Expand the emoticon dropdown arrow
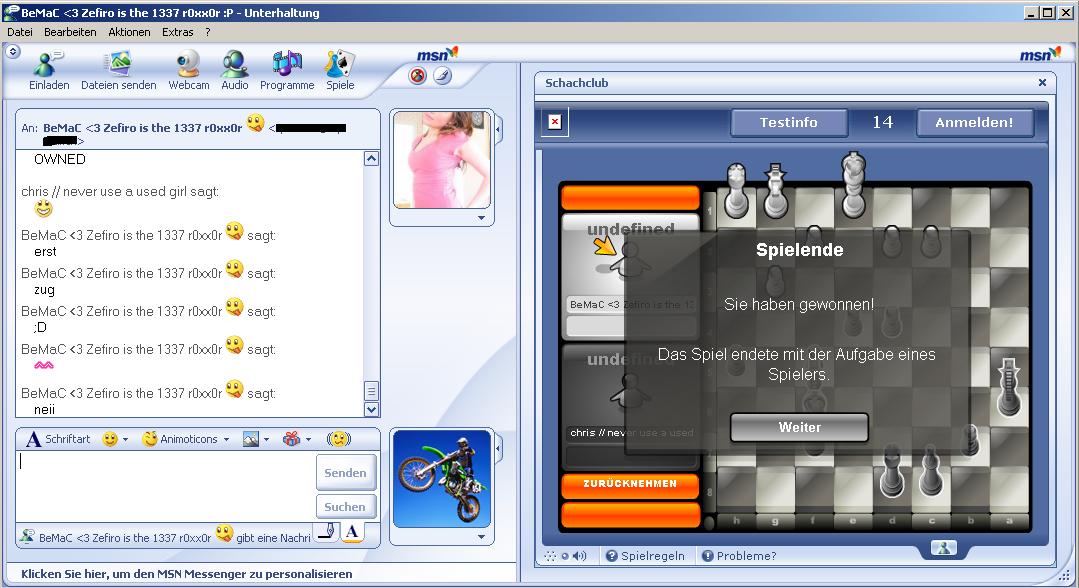This screenshot has width=1079, height=588. (x=126, y=439)
